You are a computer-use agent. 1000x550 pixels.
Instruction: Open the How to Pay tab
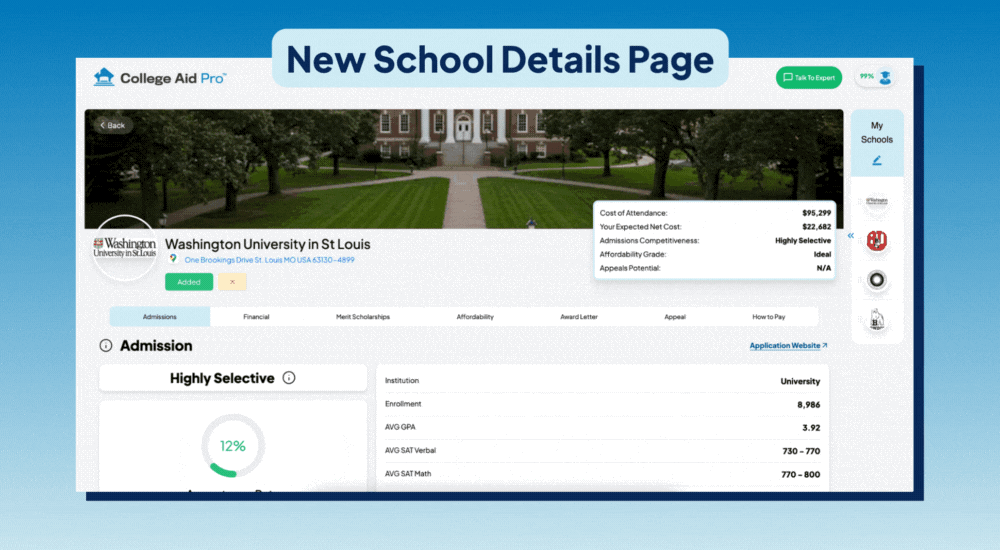click(x=768, y=316)
